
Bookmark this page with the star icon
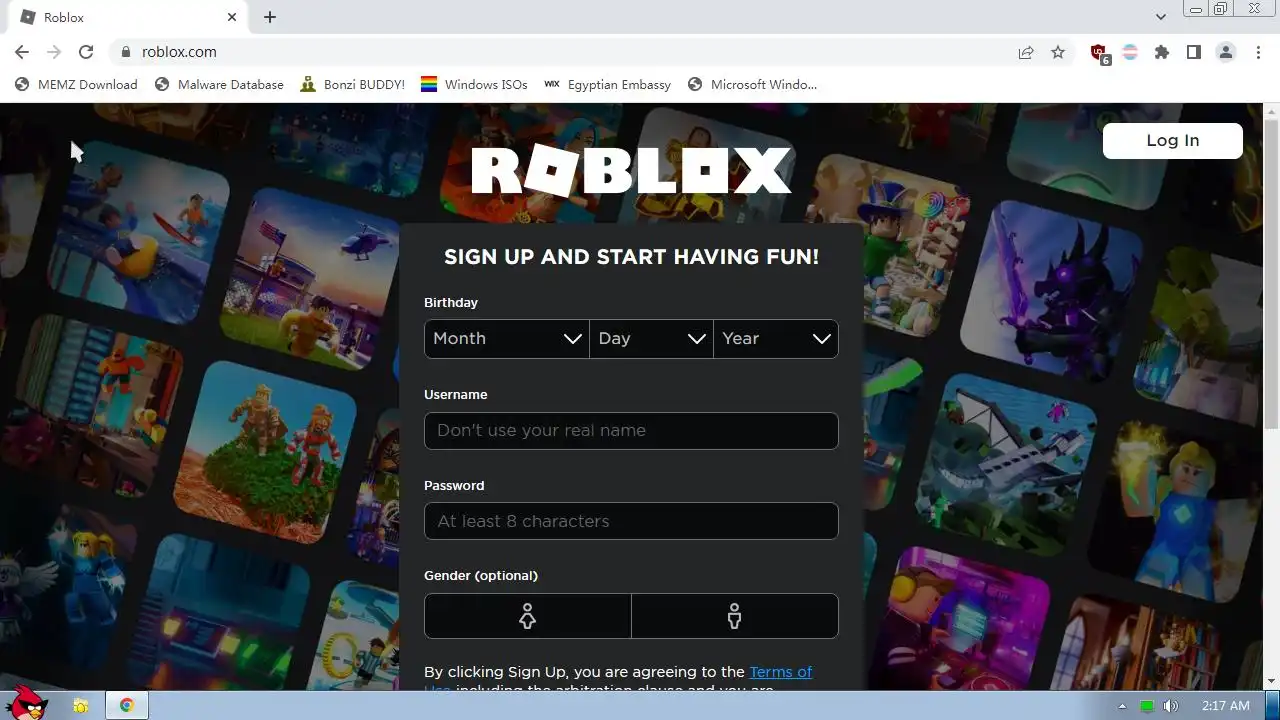pos(1058,52)
